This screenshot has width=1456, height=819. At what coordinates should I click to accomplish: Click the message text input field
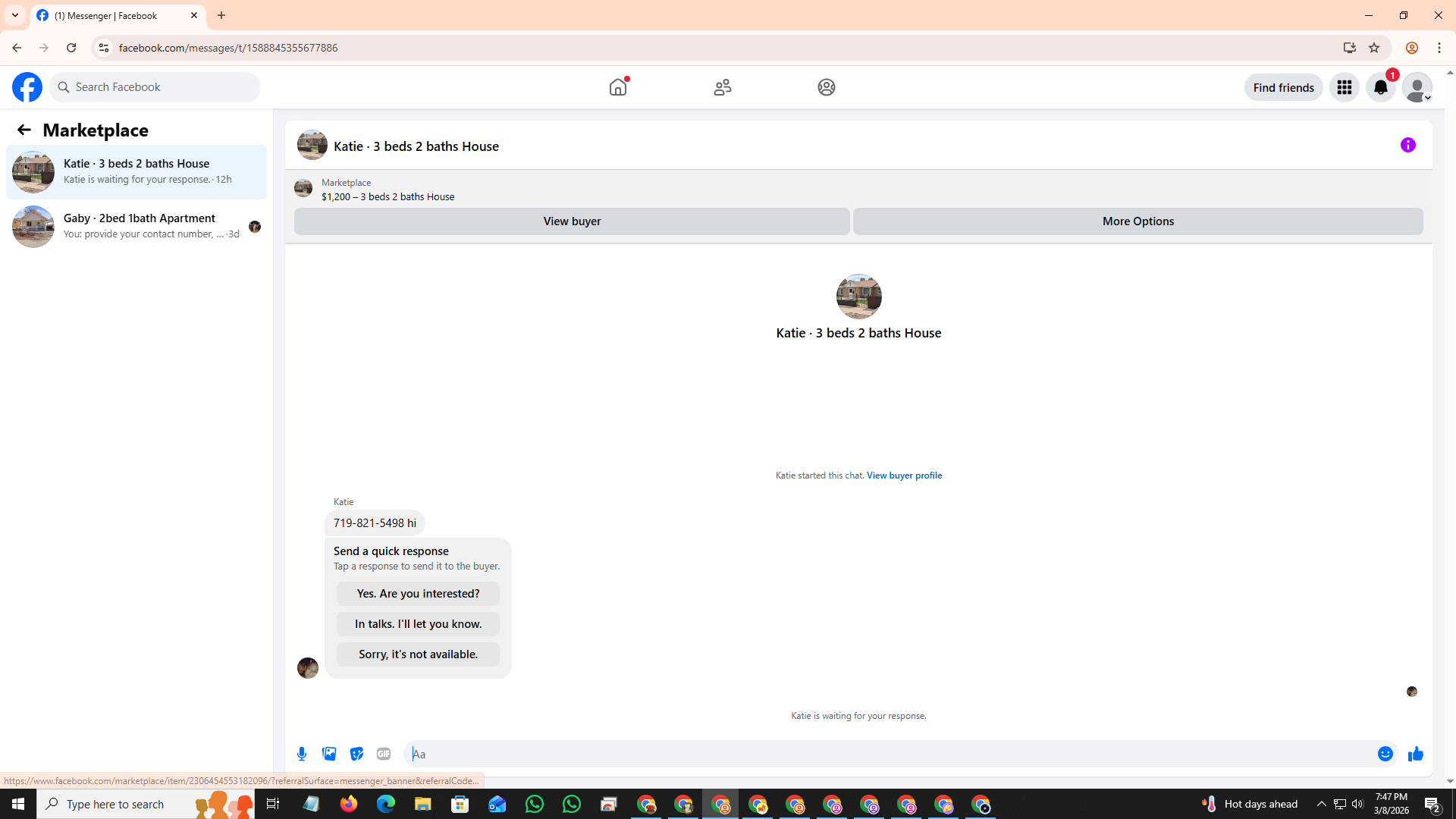(x=887, y=754)
